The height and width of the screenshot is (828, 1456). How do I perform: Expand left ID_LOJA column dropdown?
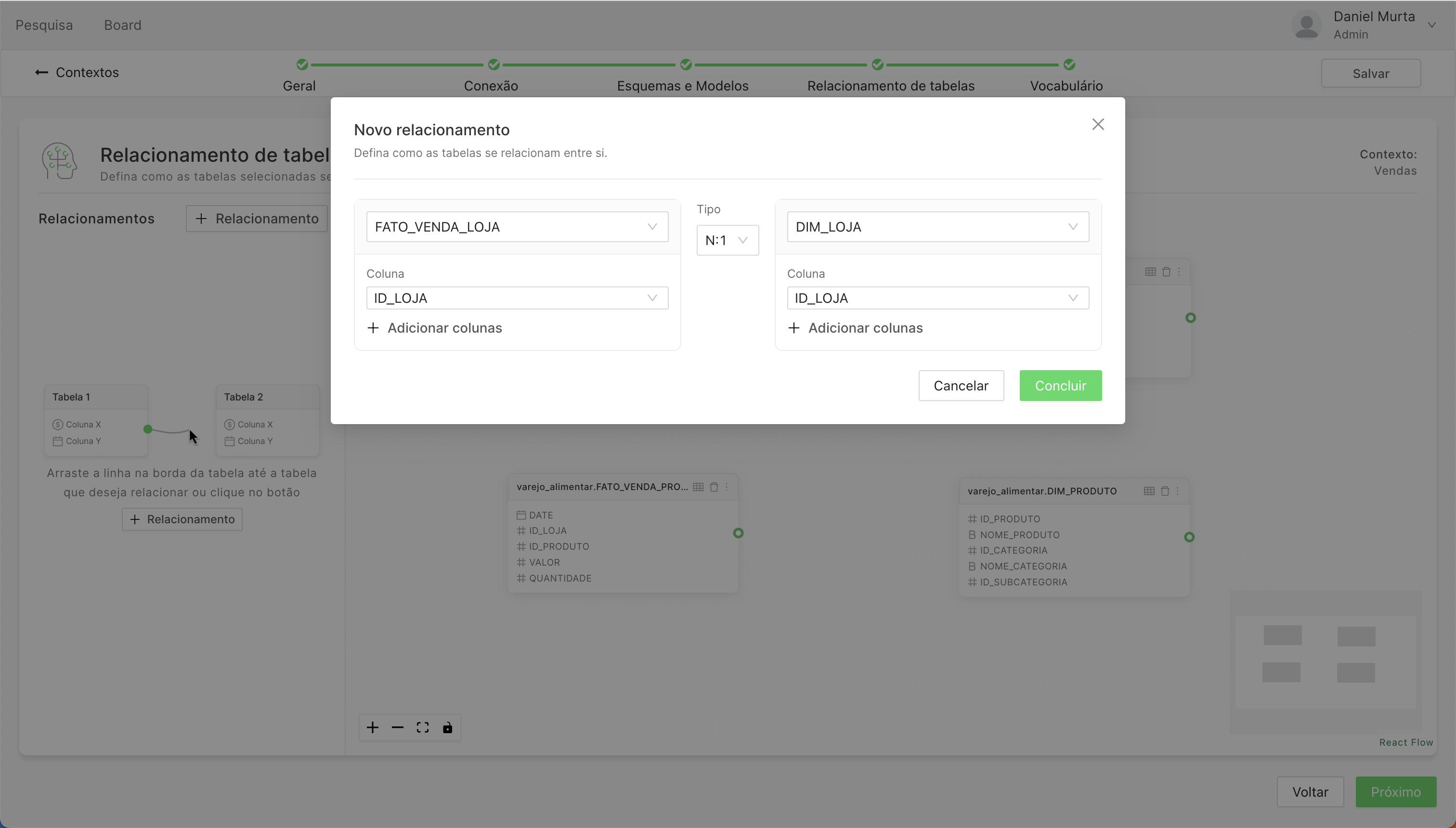[517, 298]
